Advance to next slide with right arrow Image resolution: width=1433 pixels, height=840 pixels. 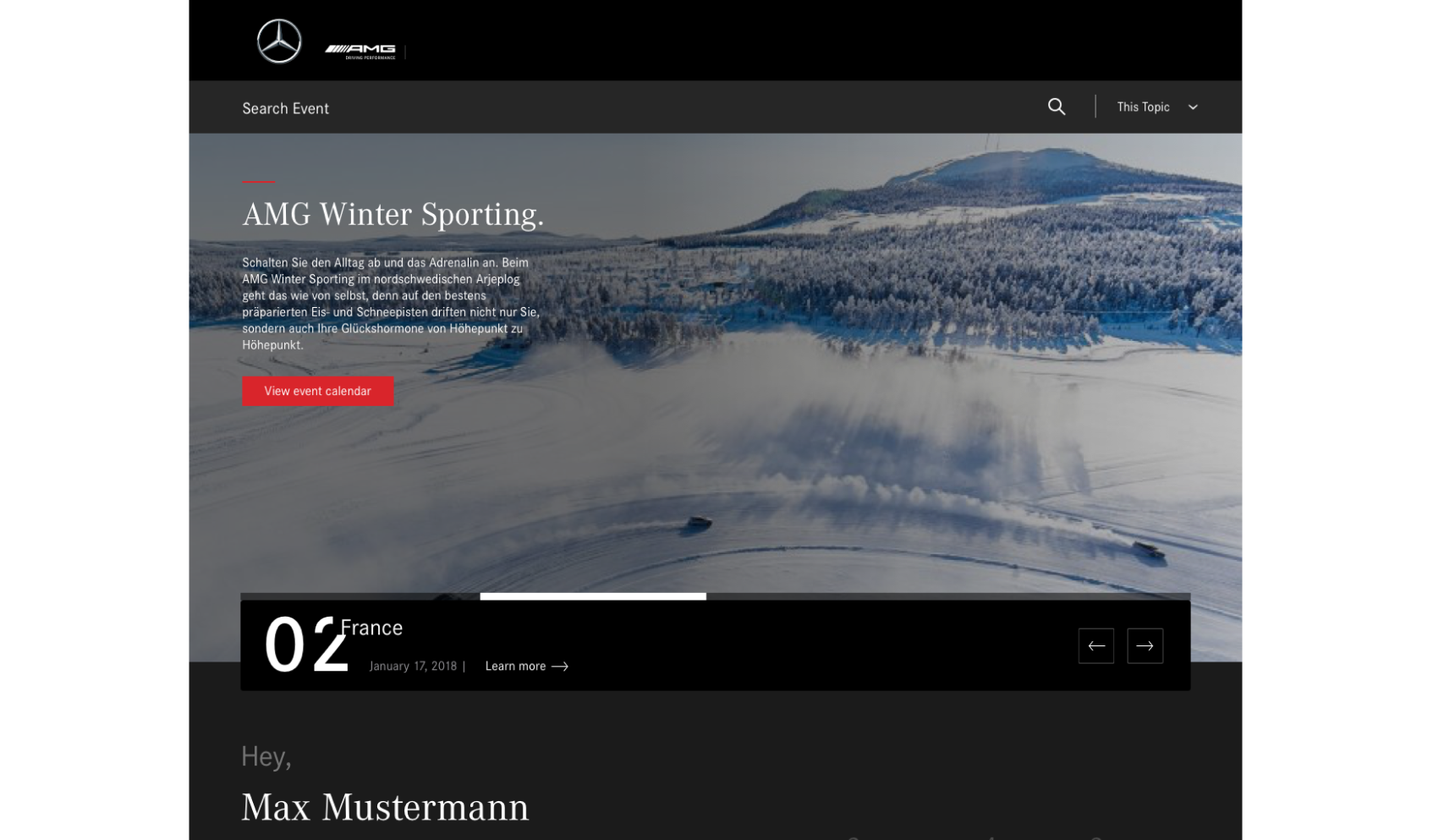pos(1145,646)
